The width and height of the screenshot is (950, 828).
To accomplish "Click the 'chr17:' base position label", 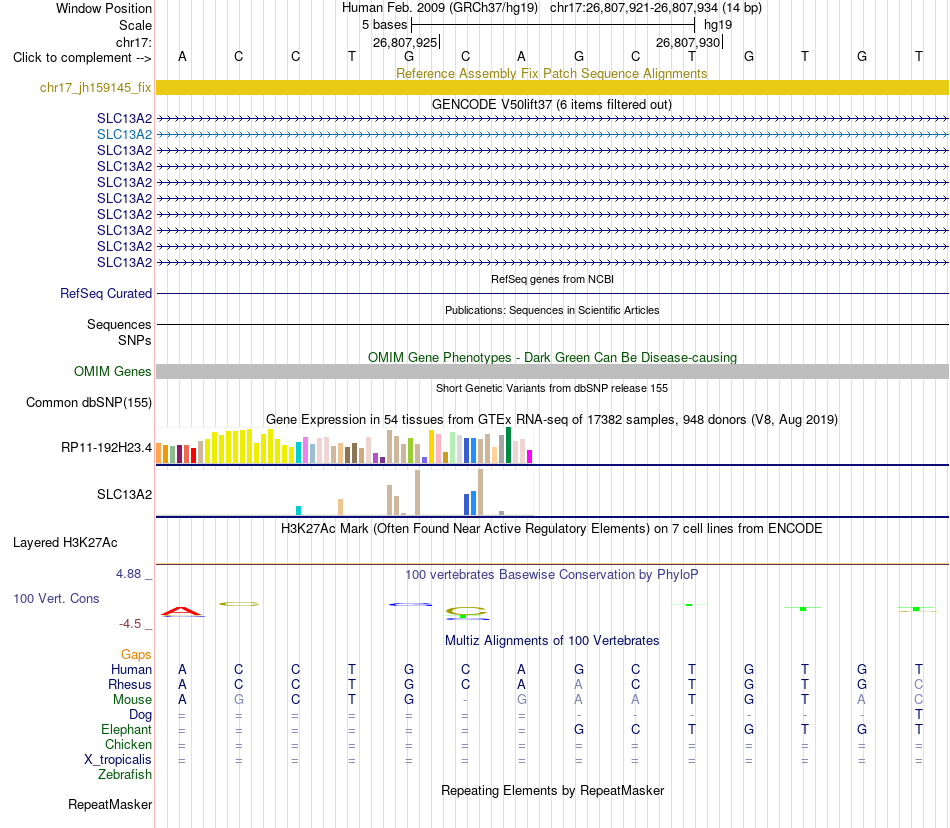I will [x=134, y=42].
